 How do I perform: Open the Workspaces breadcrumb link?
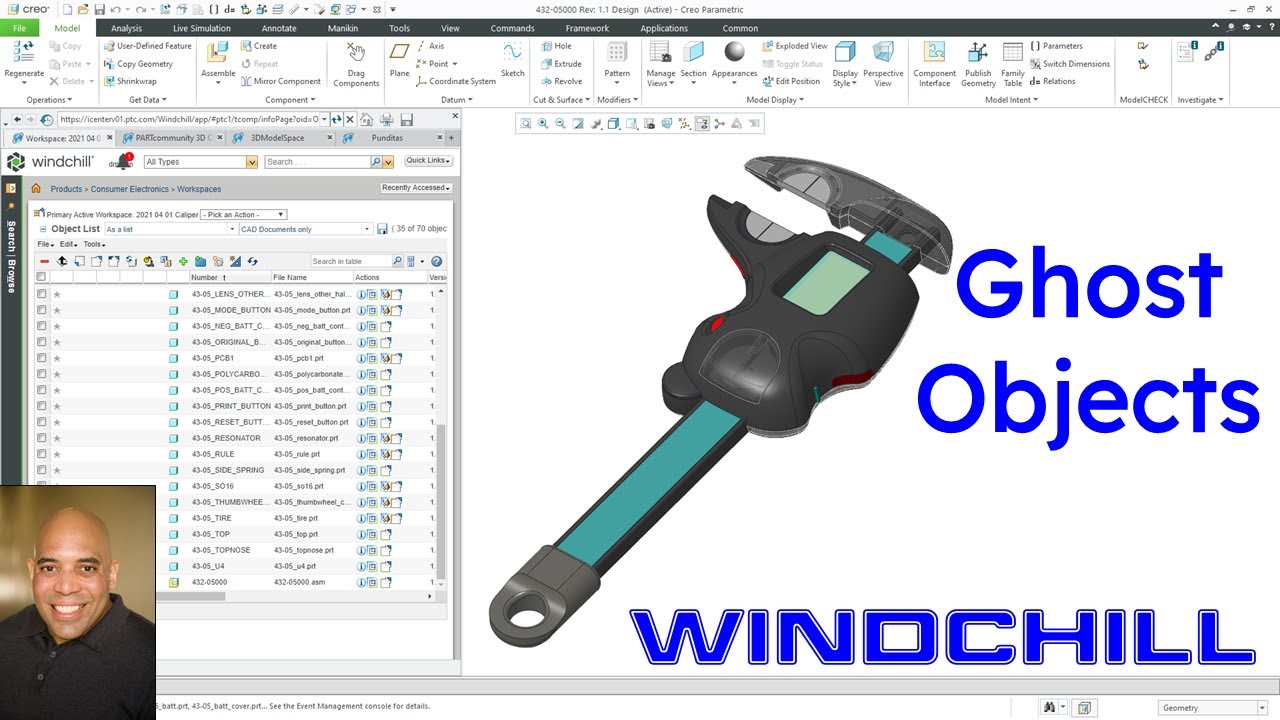click(199, 189)
